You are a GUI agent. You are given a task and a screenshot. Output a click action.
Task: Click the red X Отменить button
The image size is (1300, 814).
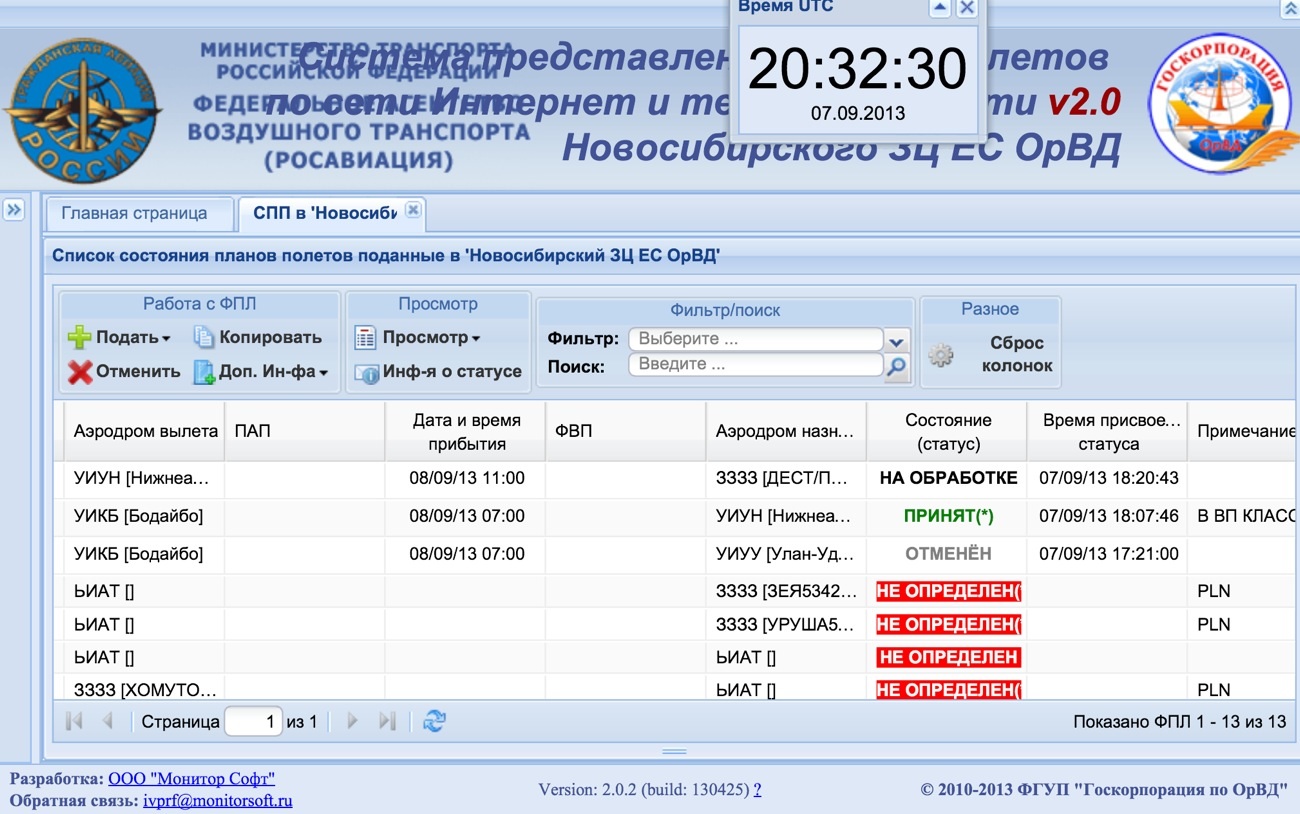[x=80, y=372]
